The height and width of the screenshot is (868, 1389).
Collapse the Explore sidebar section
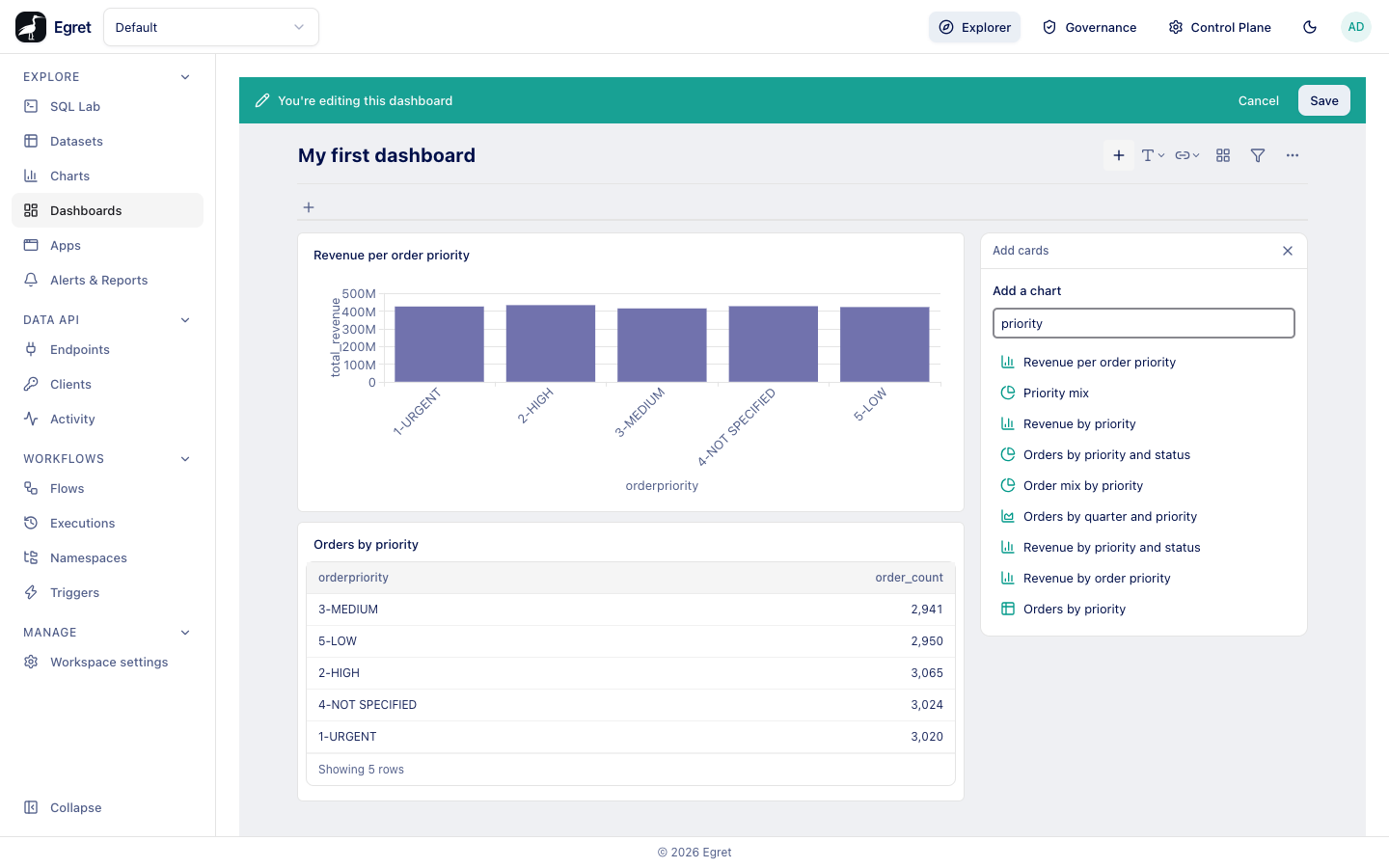tap(185, 77)
